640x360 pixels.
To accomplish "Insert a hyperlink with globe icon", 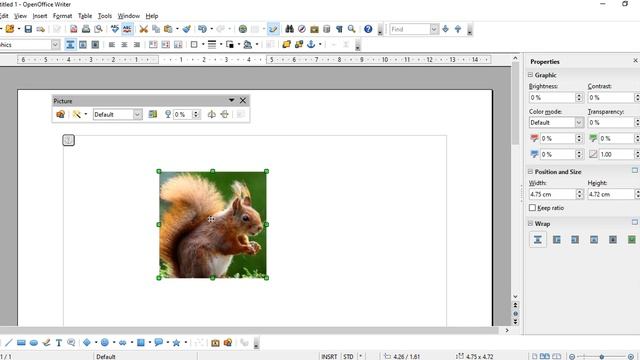I will (x=243, y=29).
